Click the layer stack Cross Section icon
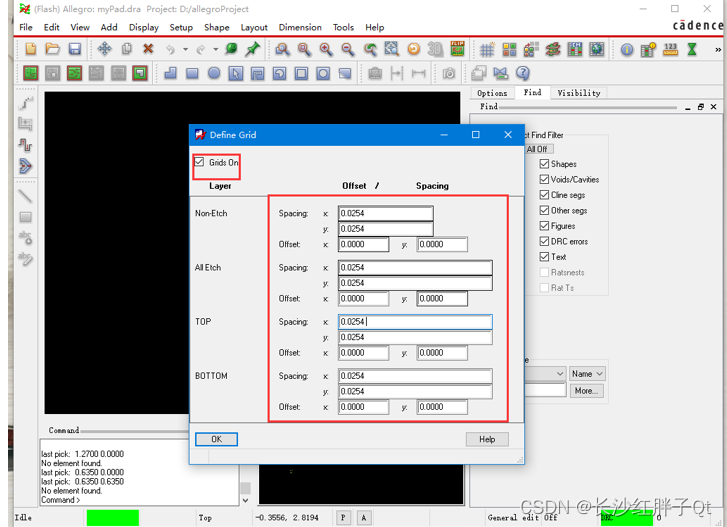 (x=553, y=49)
